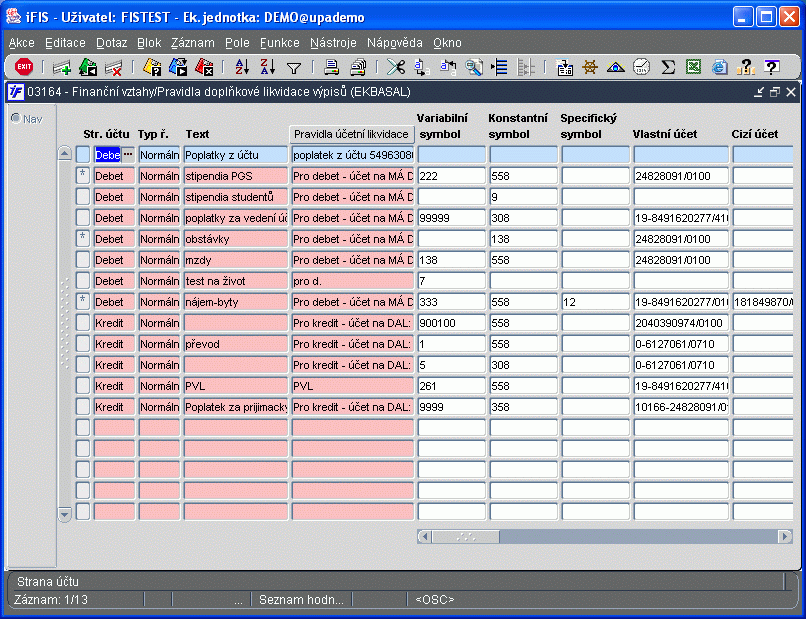This screenshot has width=806, height=619.
Task: Click the paste icon in toolbar
Action: (x=448, y=67)
